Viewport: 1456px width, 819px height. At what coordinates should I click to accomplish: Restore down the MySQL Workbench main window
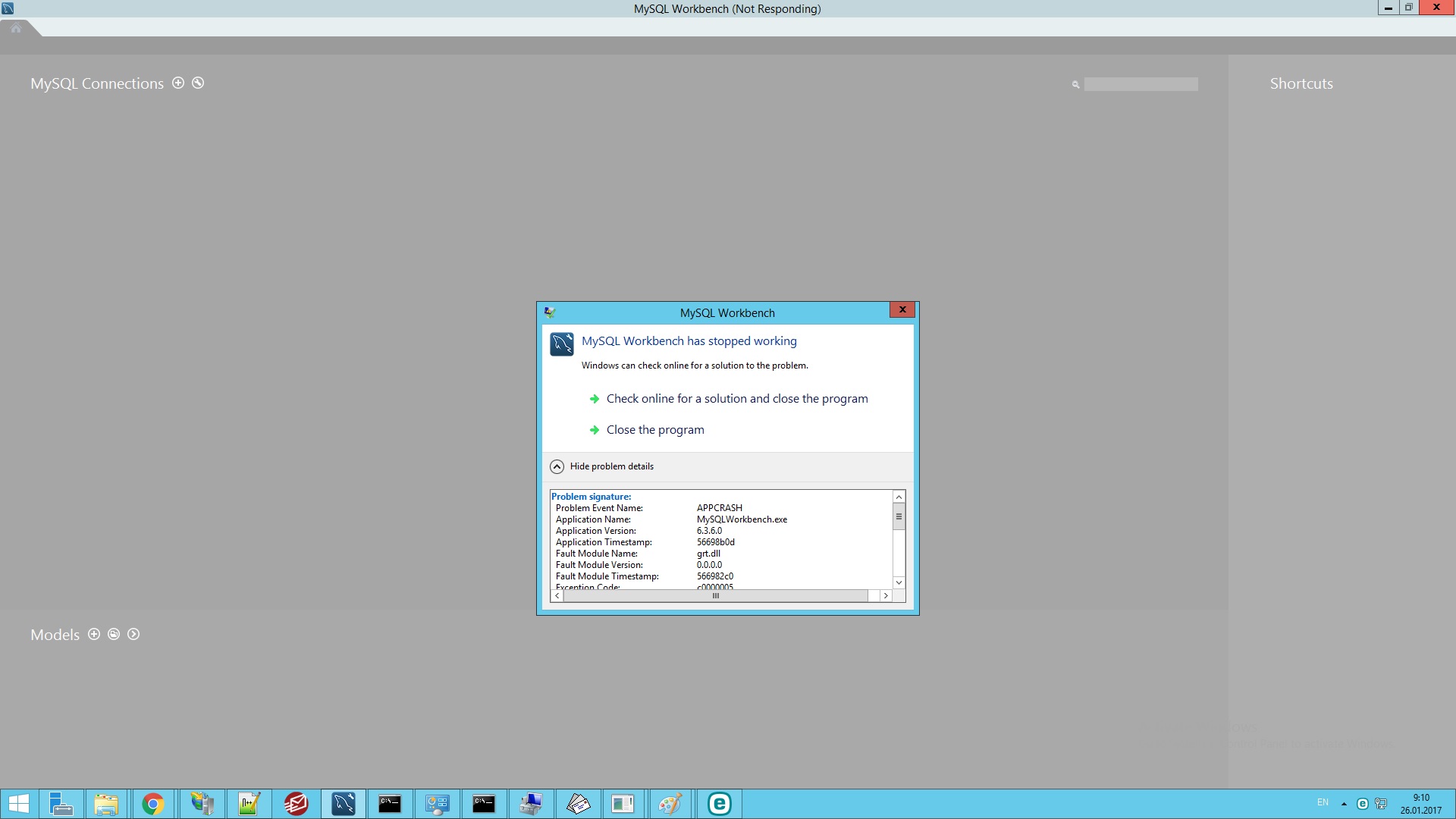pyautogui.click(x=1408, y=8)
